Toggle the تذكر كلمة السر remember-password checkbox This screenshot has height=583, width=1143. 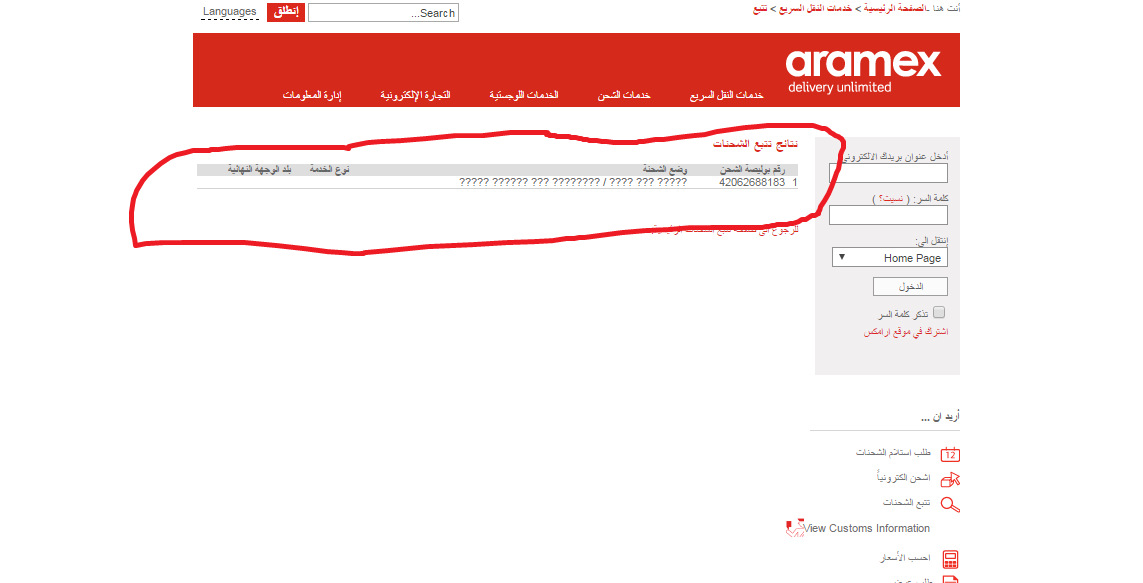939,312
